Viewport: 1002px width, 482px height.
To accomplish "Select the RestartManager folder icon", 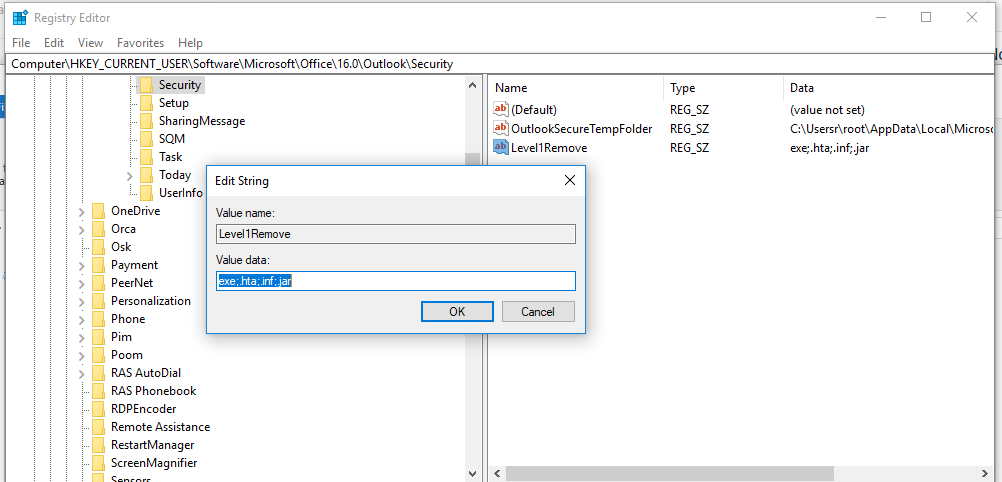I will [98, 444].
